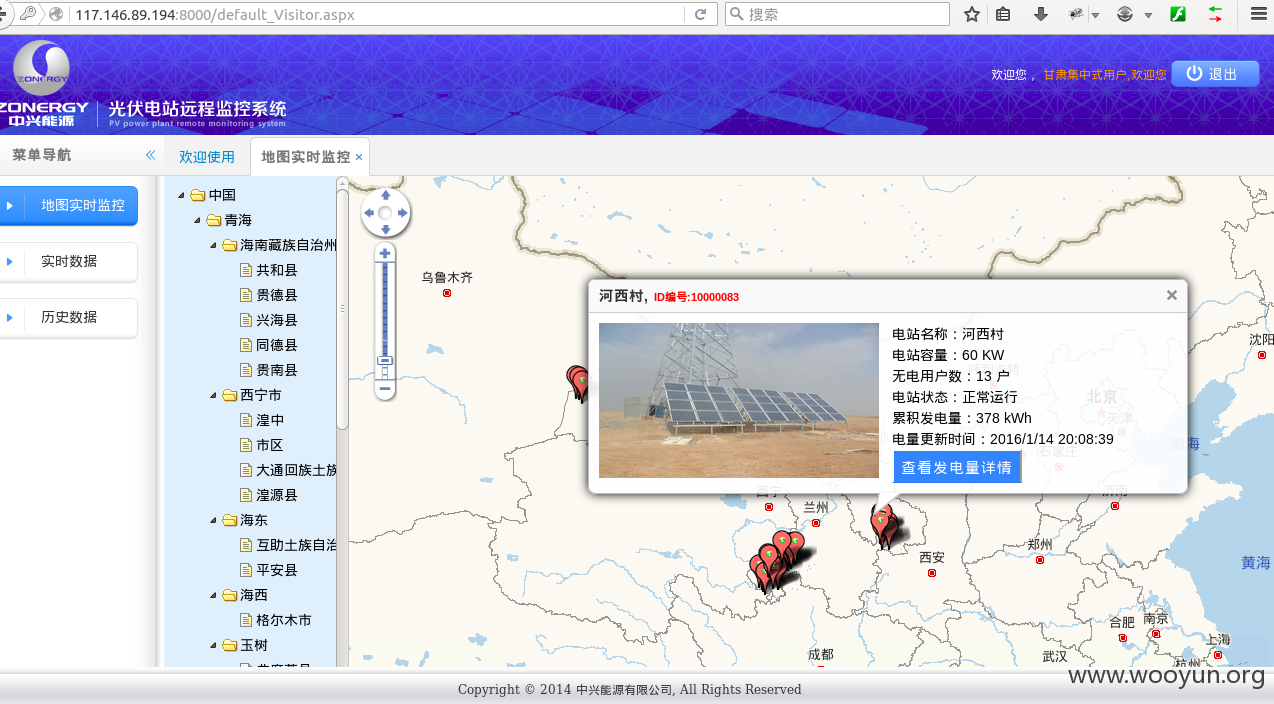Viewport: 1274px width, 704px height.
Task: Open the 河西村 station photo
Action: tap(738, 400)
